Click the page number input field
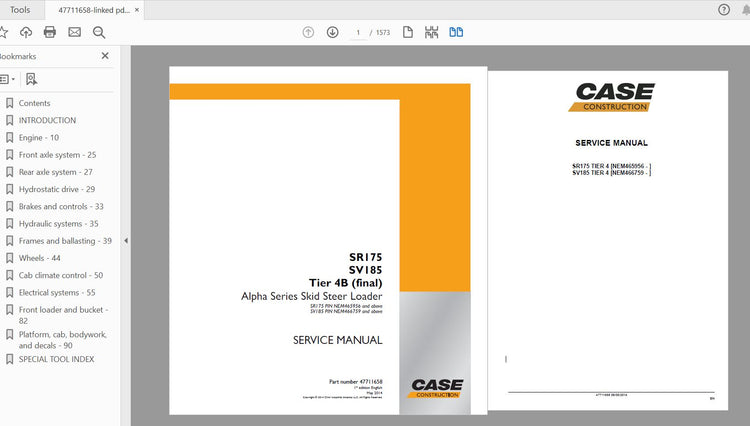This screenshot has height=426, width=750. tap(358, 33)
